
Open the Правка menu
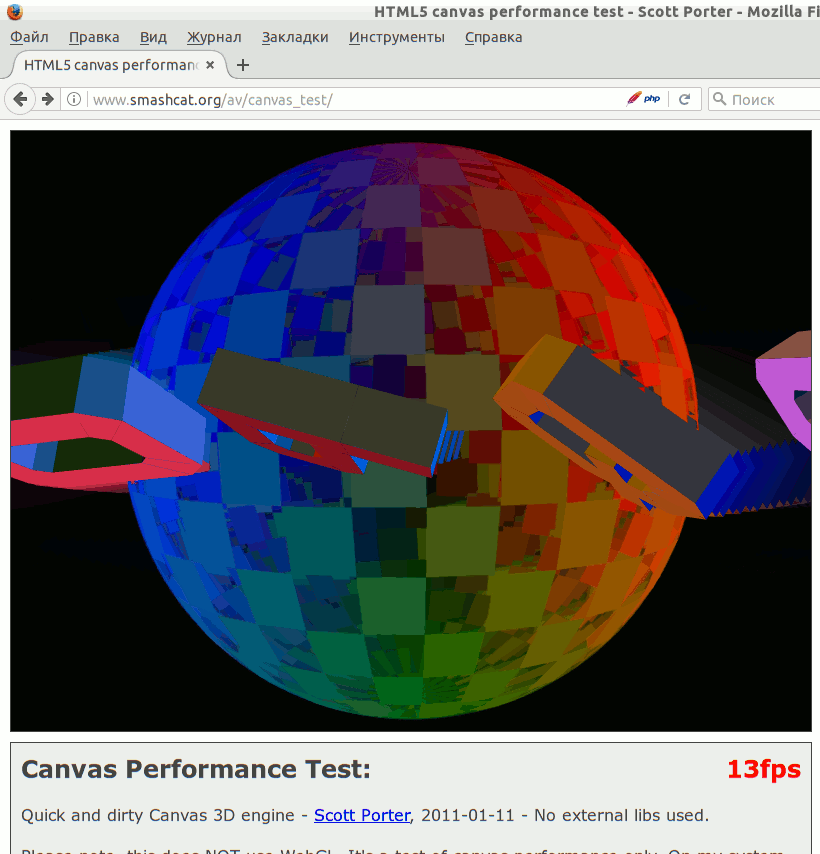click(x=94, y=37)
